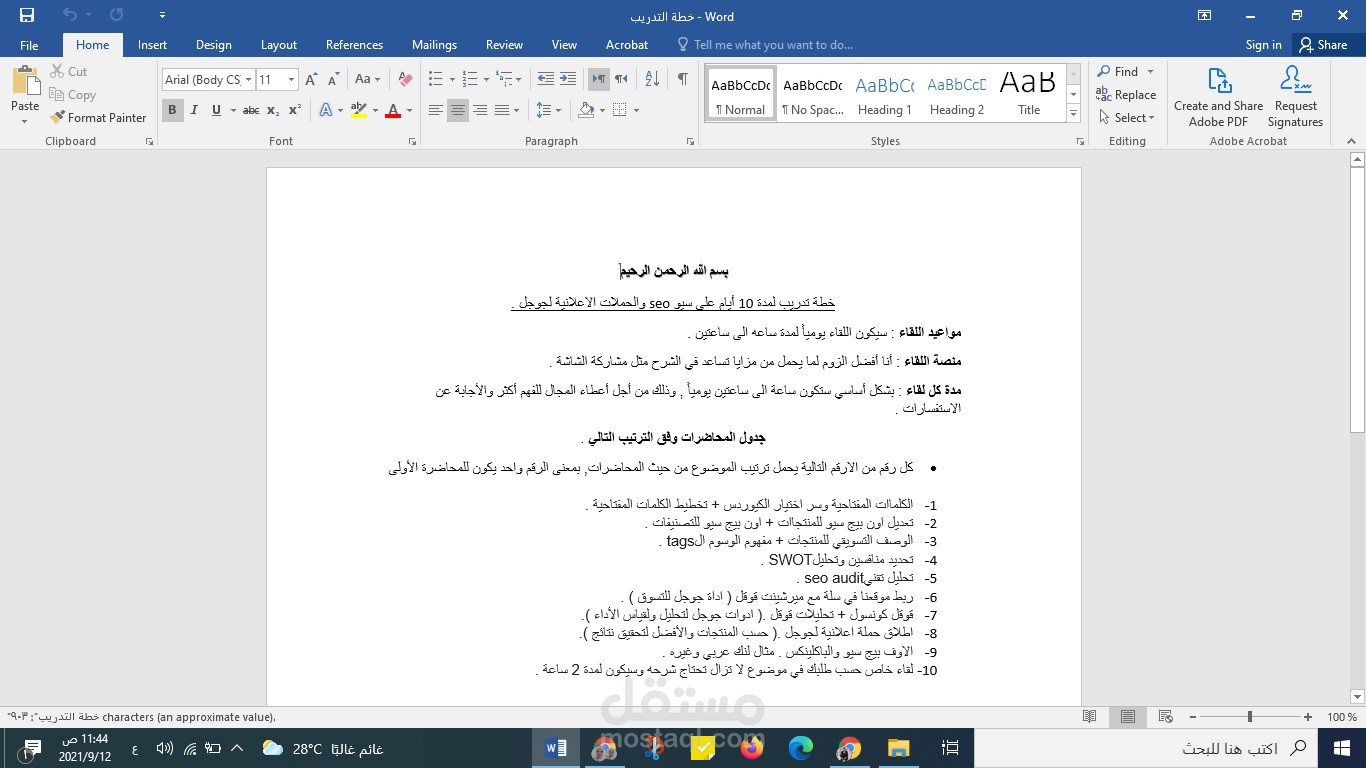The width and height of the screenshot is (1366, 768).
Task: Apply yellow Text Highlight Color
Action: pyautogui.click(x=358, y=110)
